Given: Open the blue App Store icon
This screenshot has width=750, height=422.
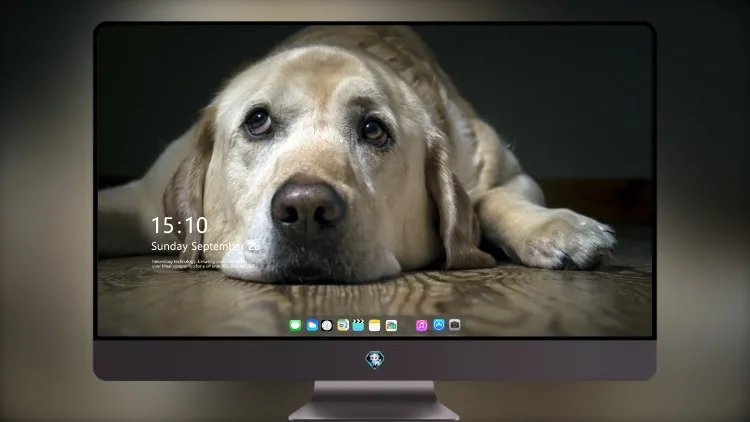Looking at the screenshot, I should coord(439,325).
